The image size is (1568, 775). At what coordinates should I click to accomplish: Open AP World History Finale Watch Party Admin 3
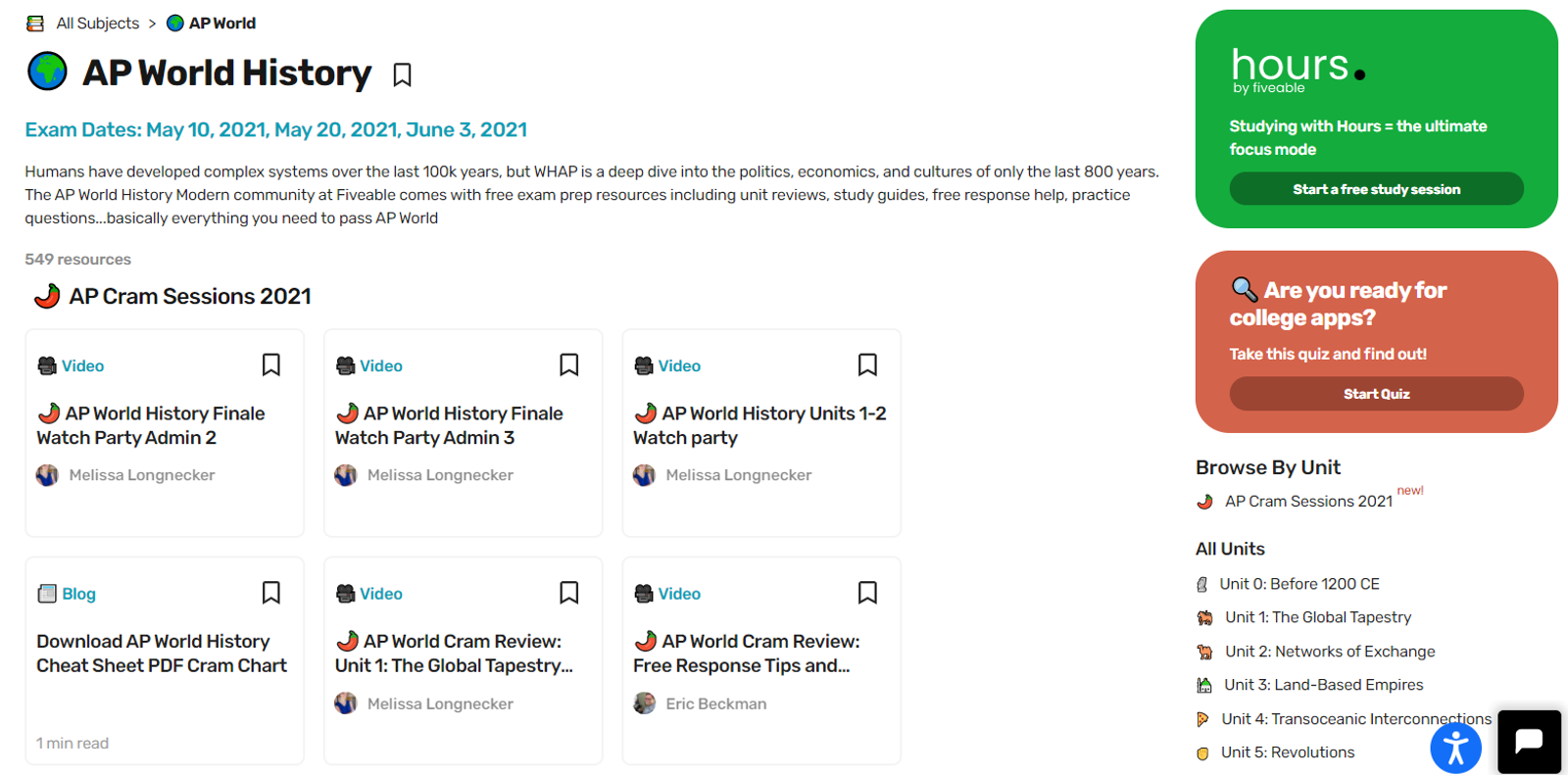tap(449, 426)
